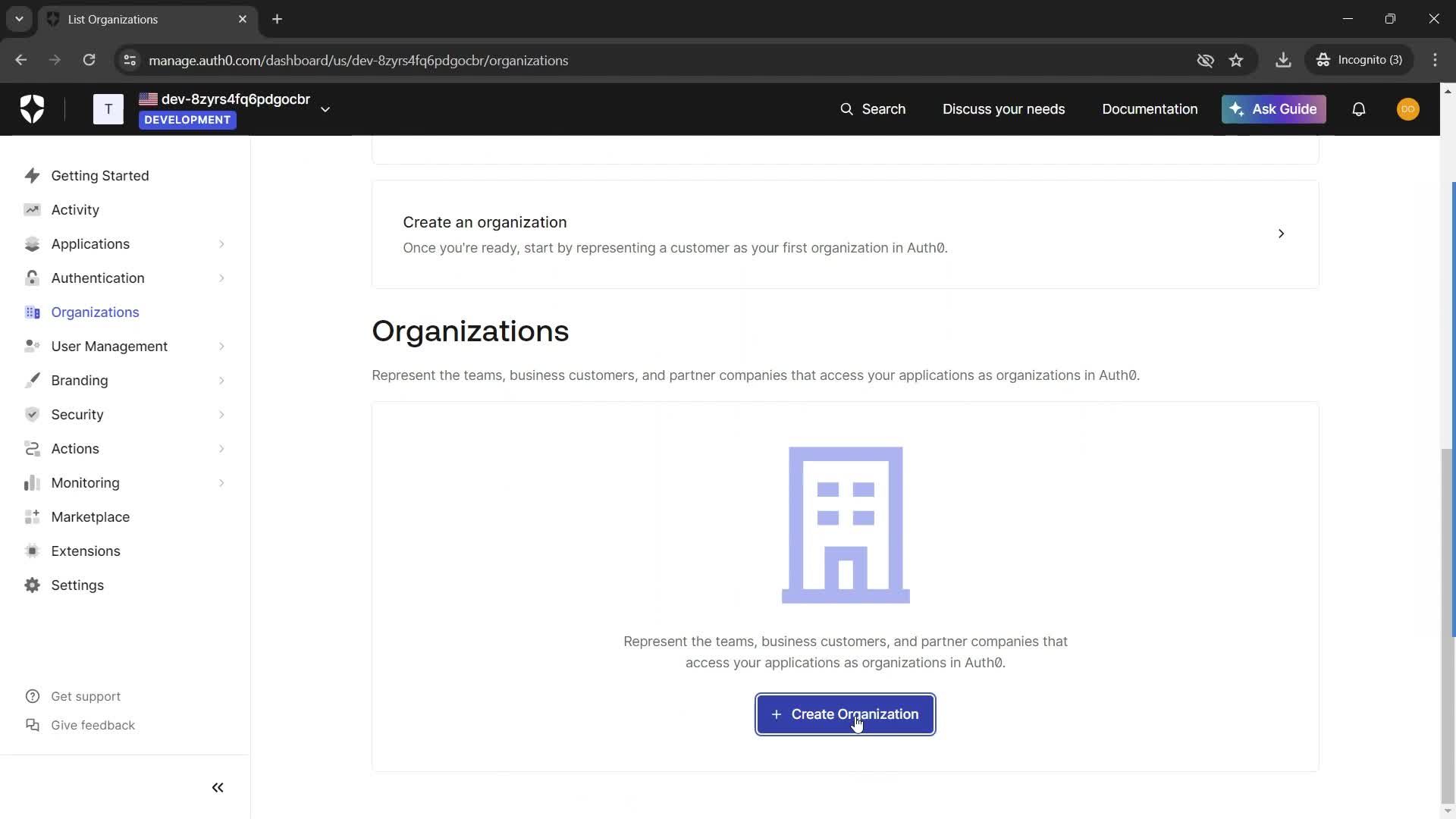The width and height of the screenshot is (1456, 819).
Task: Expand the User Management submenu chevron
Action: pyautogui.click(x=221, y=347)
